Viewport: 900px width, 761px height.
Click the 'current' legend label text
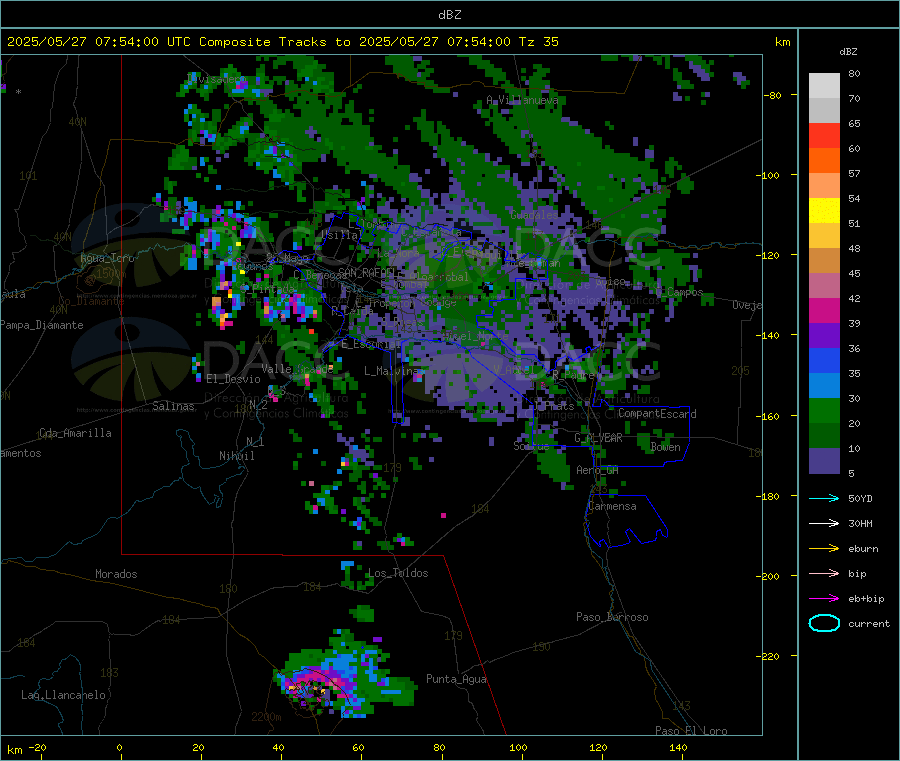coord(869,623)
